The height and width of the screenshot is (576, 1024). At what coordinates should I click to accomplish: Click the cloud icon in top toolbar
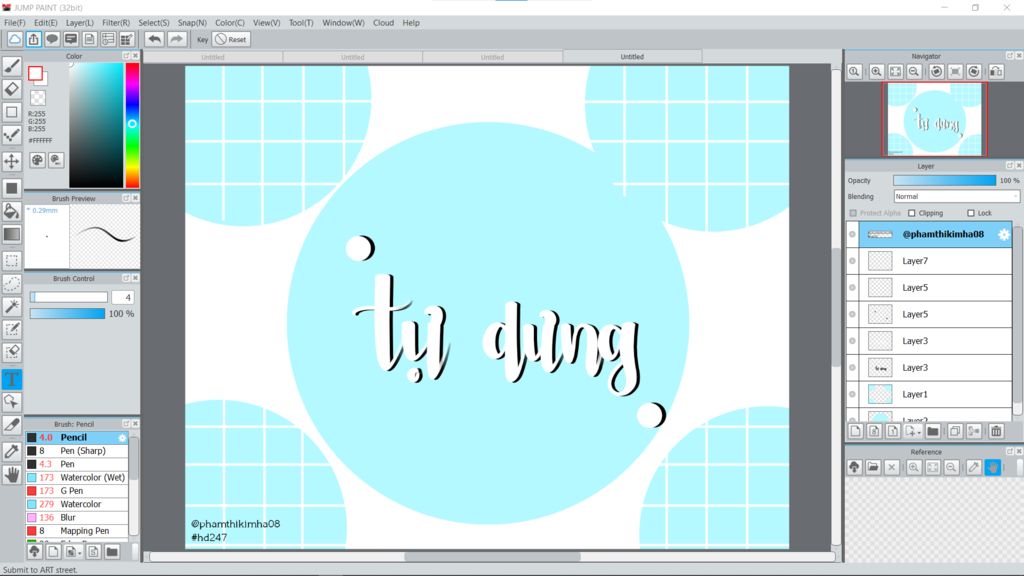[14, 39]
